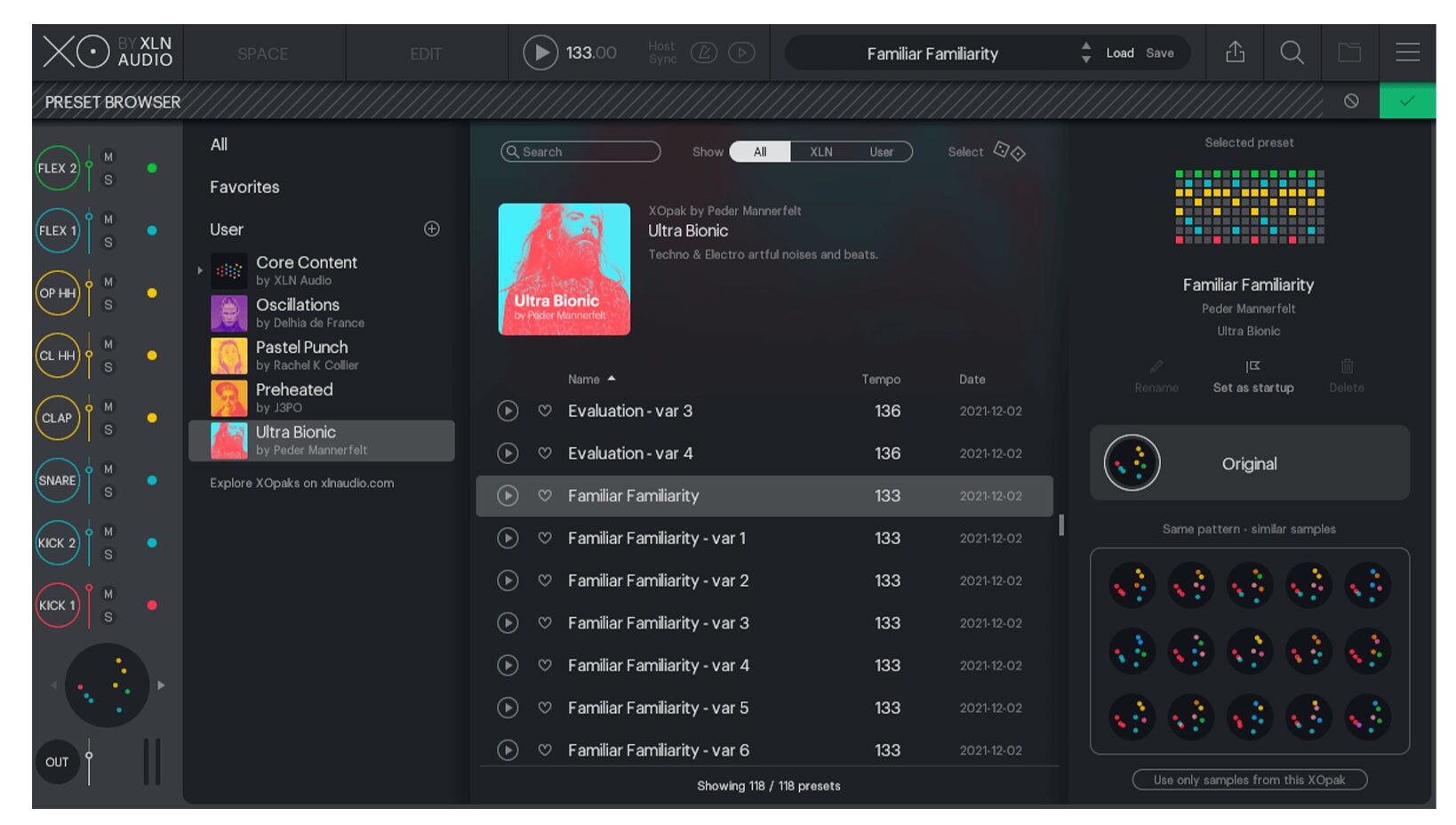The width and height of the screenshot is (1456, 825).
Task: Open the hamburger menu icon
Action: [1407, 52]
